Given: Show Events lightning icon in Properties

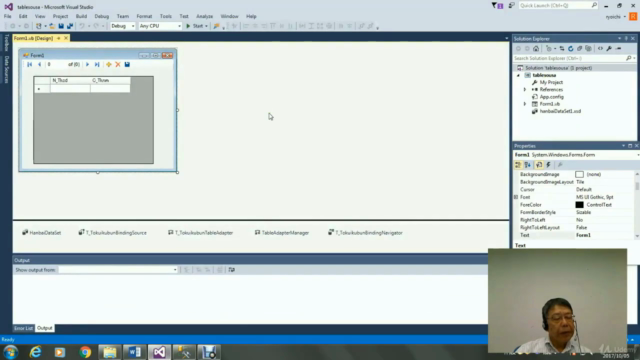Looking at the screenshot, I should tap(548, 165).
